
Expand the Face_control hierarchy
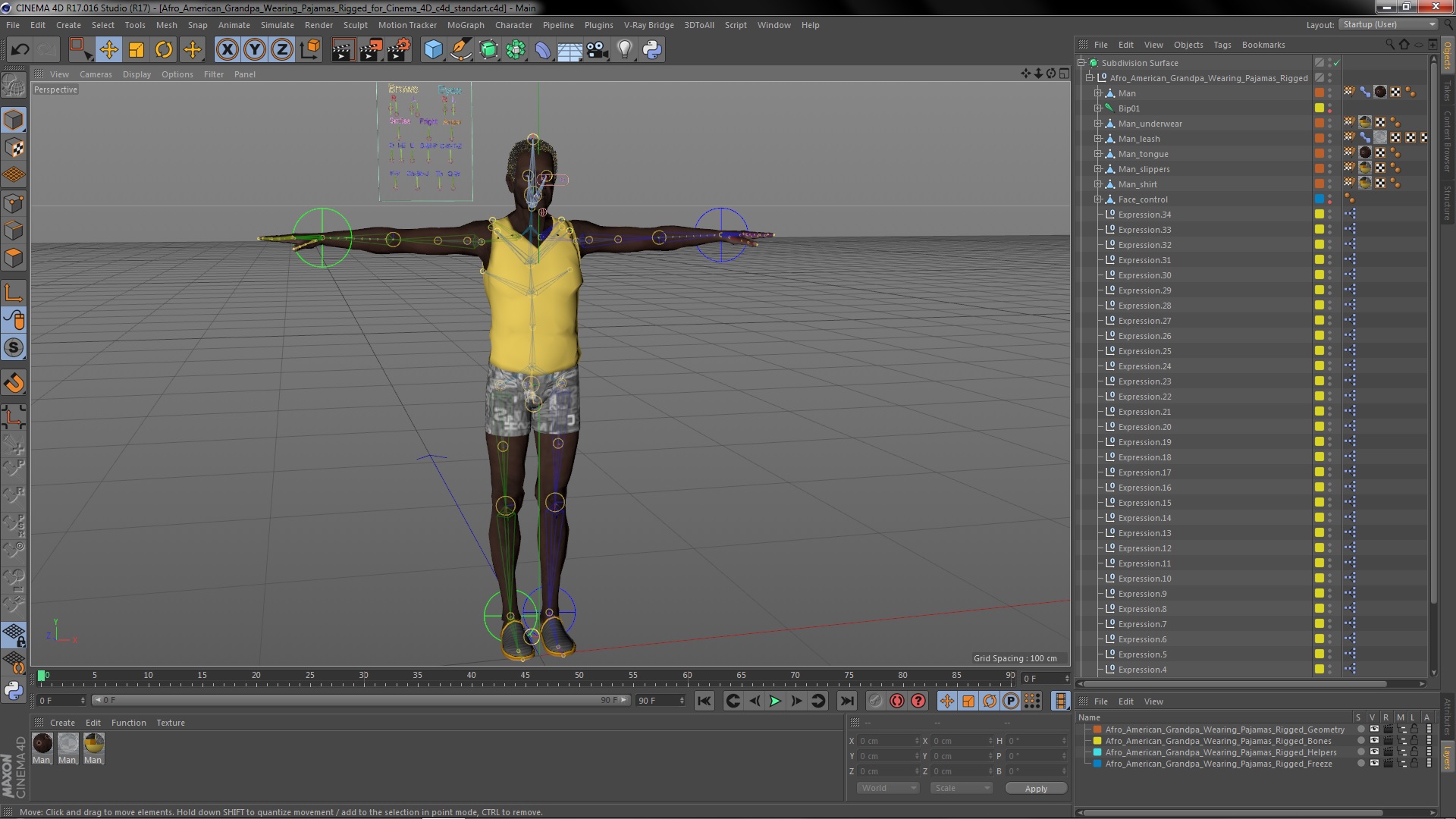(1097, 199)
